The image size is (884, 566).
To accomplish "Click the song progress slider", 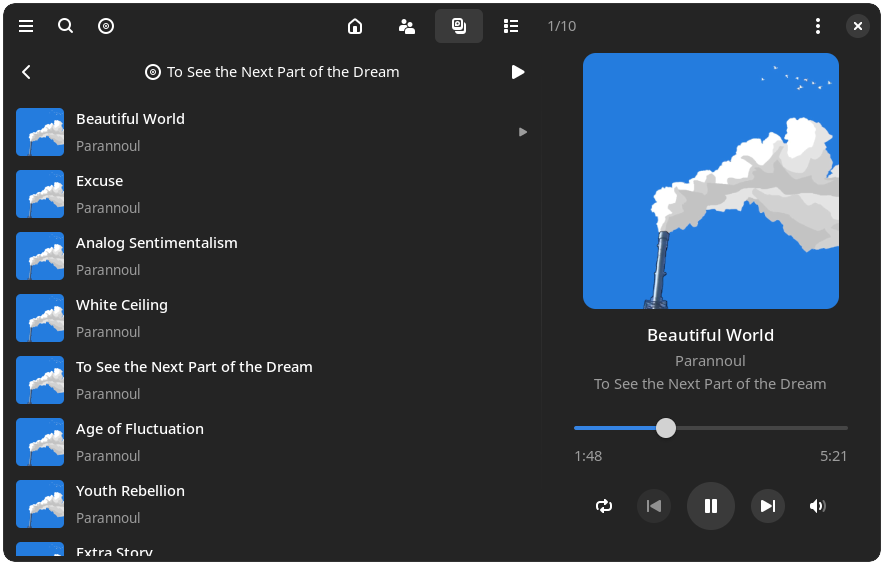I will point(711,428).
